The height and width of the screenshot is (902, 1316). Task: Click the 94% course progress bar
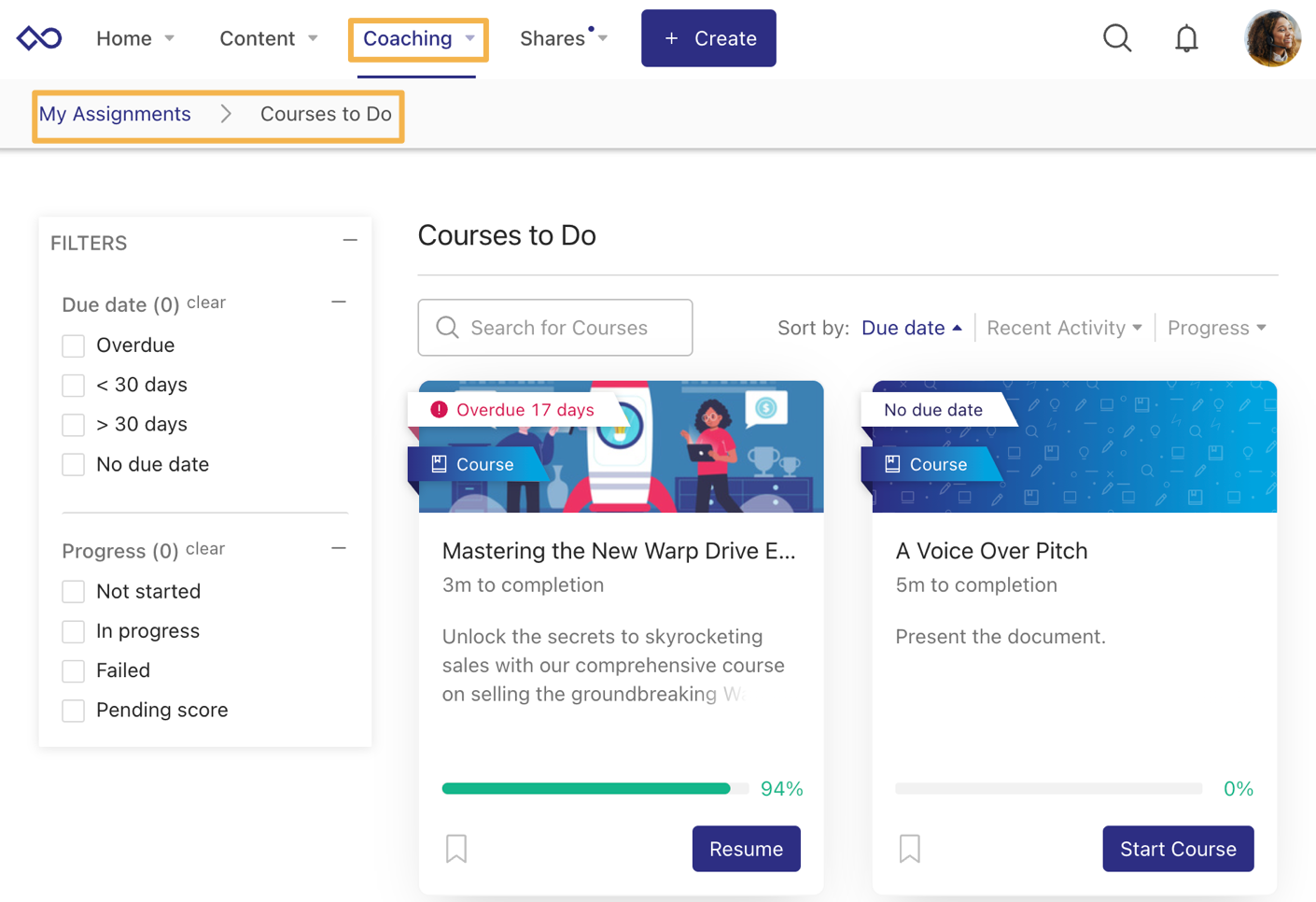[595, 789]
